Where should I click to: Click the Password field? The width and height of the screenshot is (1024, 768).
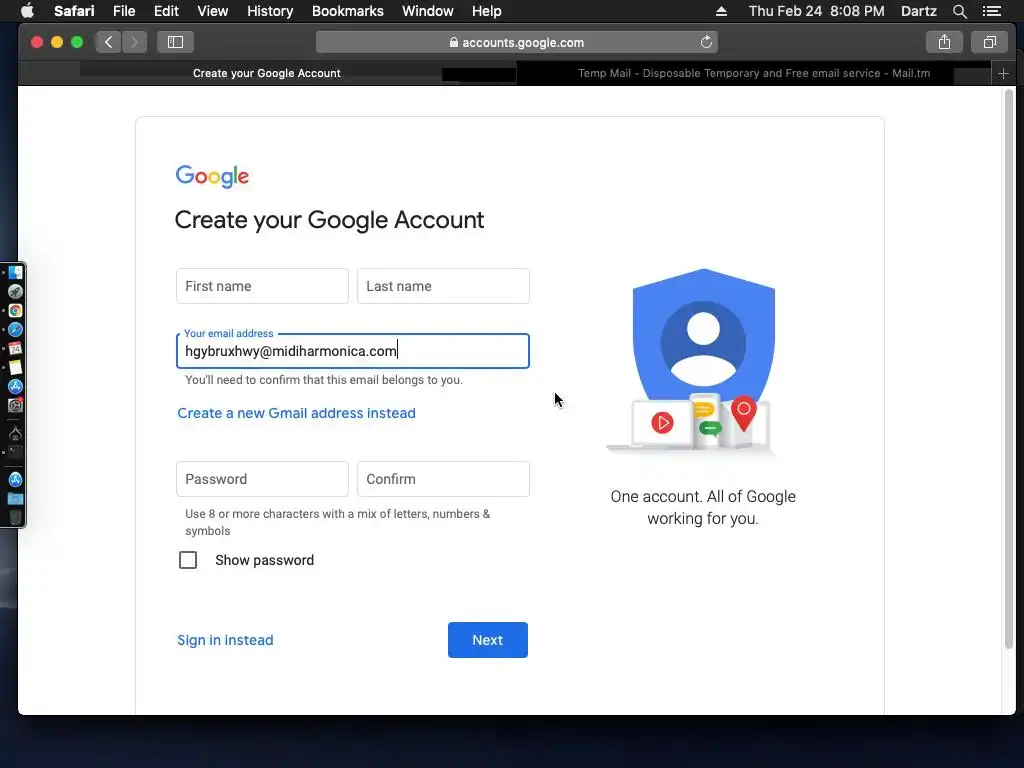(263, 479)
